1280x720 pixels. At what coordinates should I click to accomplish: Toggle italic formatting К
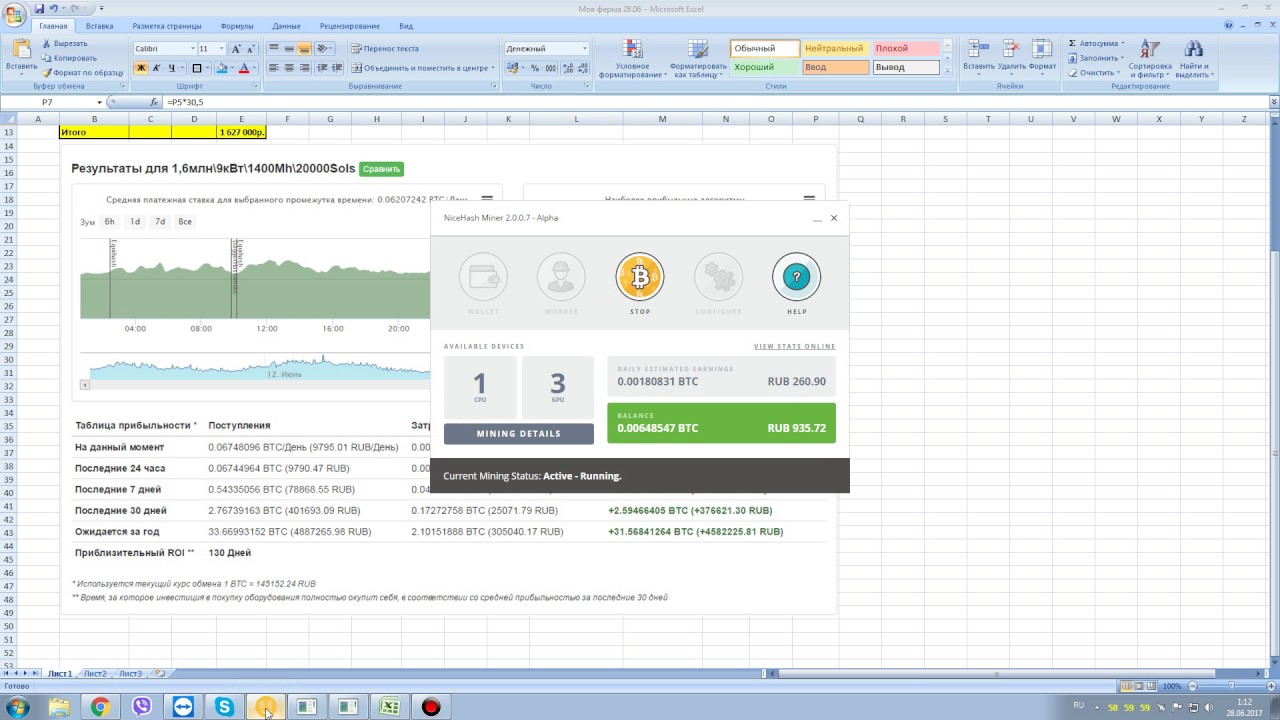click(156, 68)
